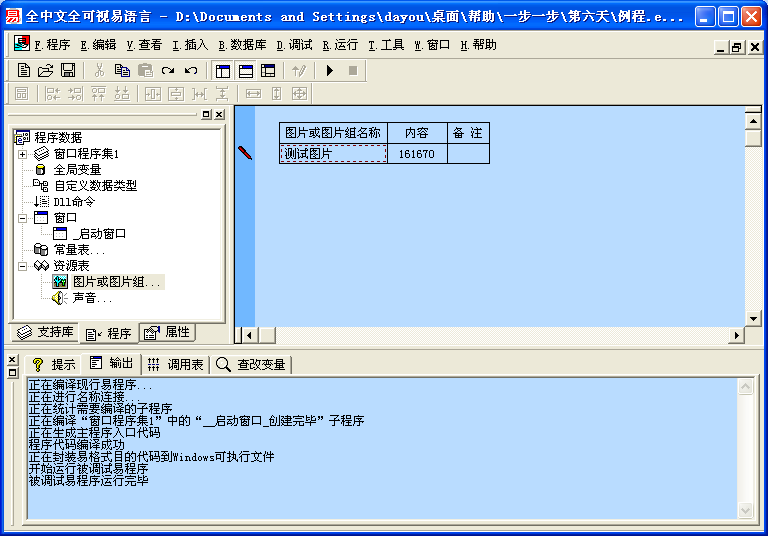The image size is (768, 536).
Task: Close the bottom output panel
Action: pyautogui.click(x=12, y=360)
